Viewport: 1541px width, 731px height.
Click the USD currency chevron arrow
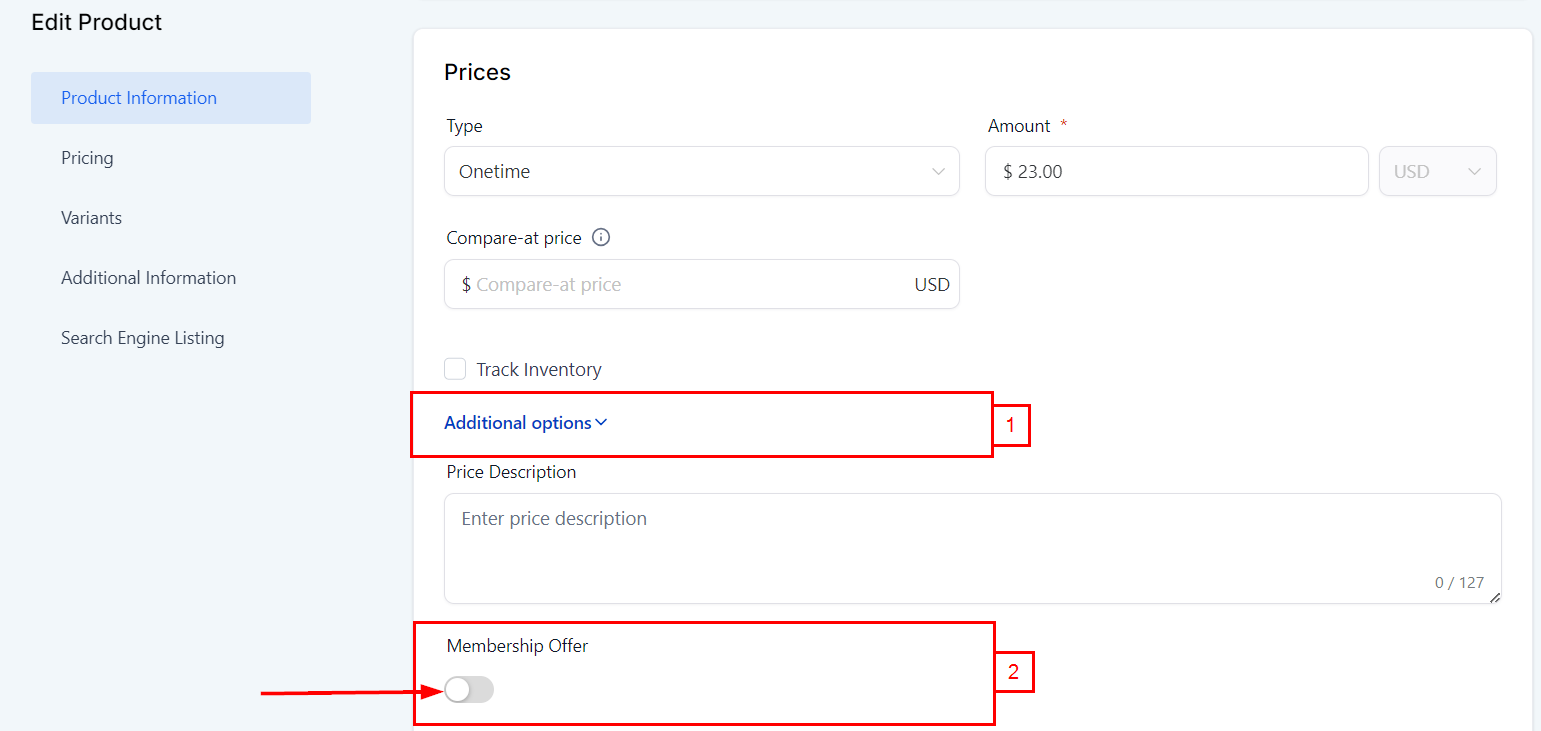pos(1474,172)
